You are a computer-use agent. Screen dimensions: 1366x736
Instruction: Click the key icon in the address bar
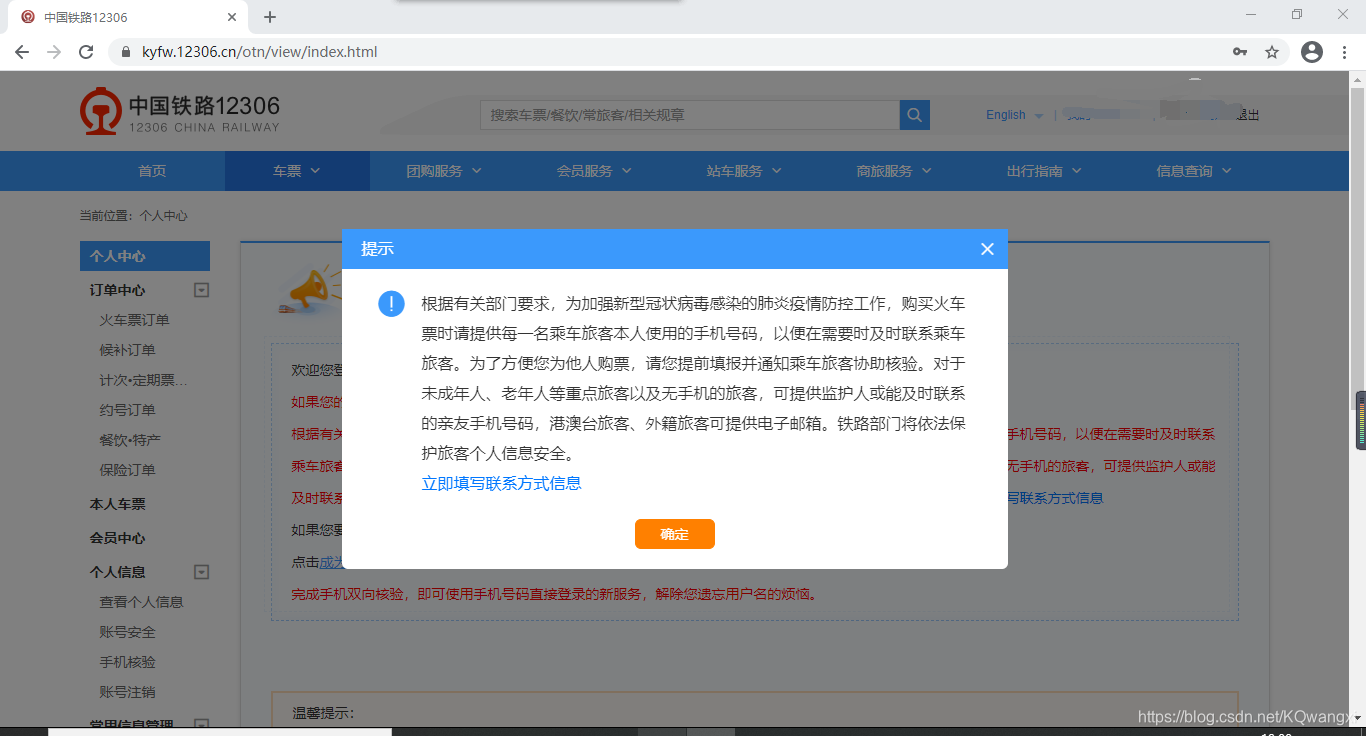(x=1239, y=51)
